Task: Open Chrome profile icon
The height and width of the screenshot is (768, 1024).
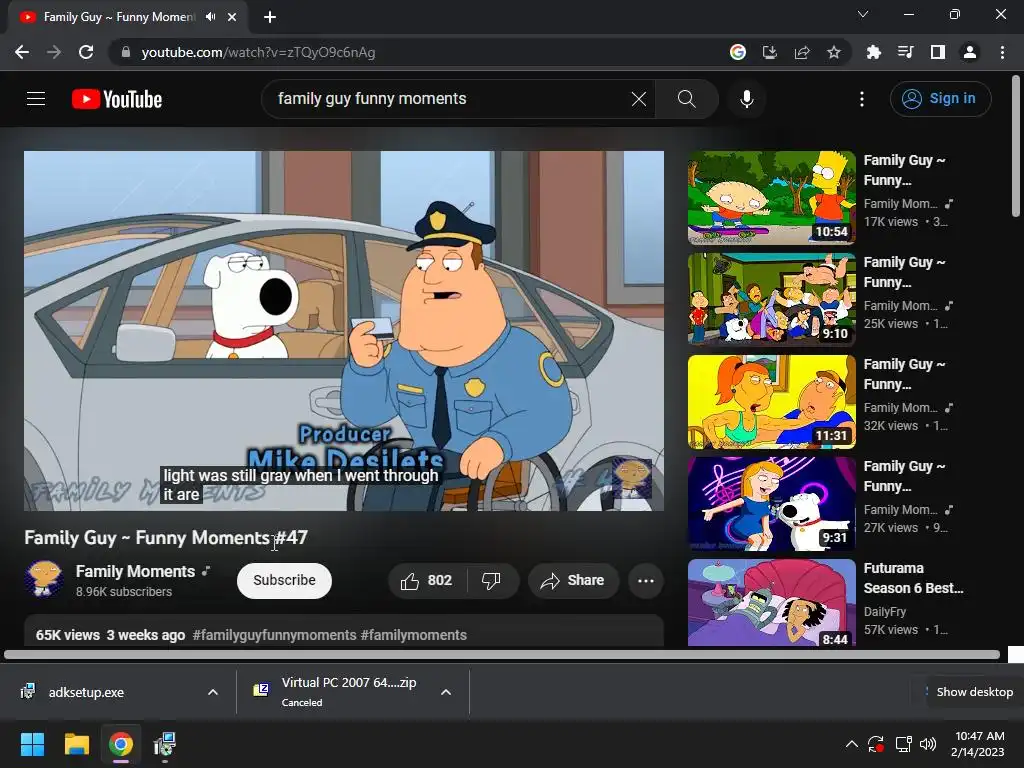Action: tap(970, 52)
